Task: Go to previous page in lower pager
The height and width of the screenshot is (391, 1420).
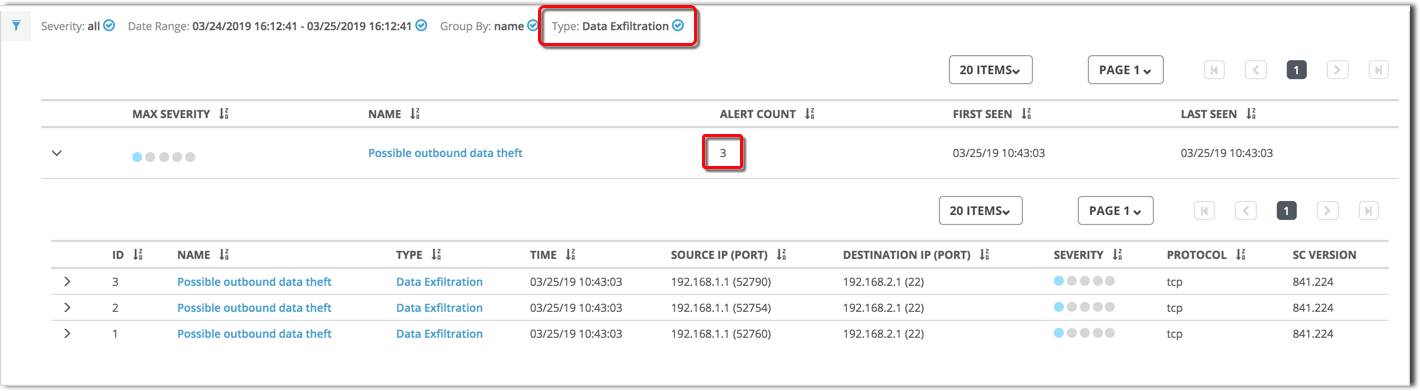Action: coord(1246,211)
